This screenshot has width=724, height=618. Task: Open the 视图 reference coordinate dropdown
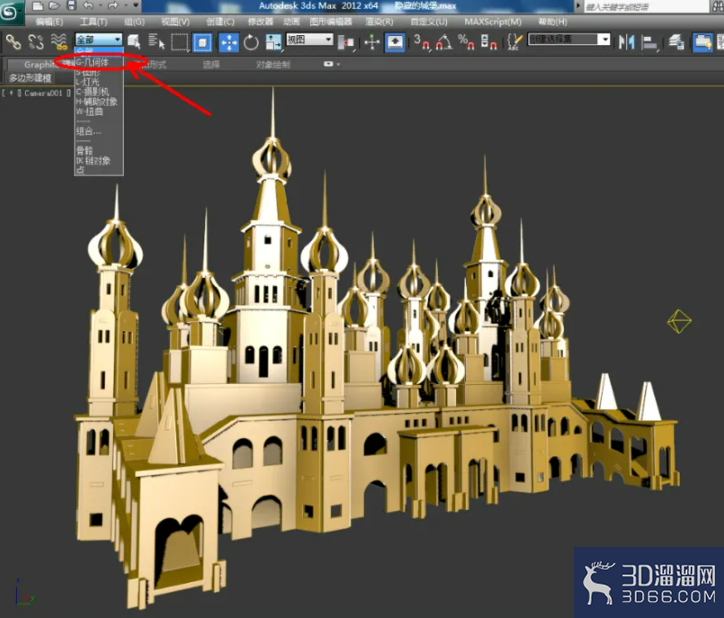(309, 39)
